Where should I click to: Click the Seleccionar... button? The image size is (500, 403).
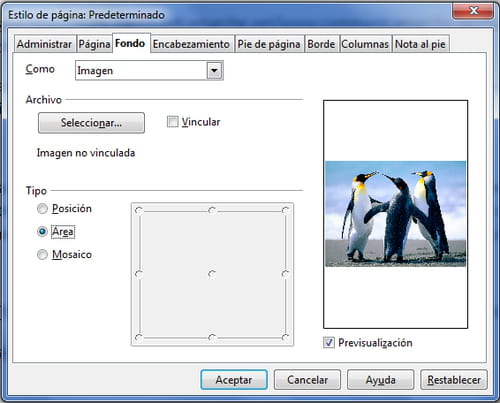coord(91,123)
